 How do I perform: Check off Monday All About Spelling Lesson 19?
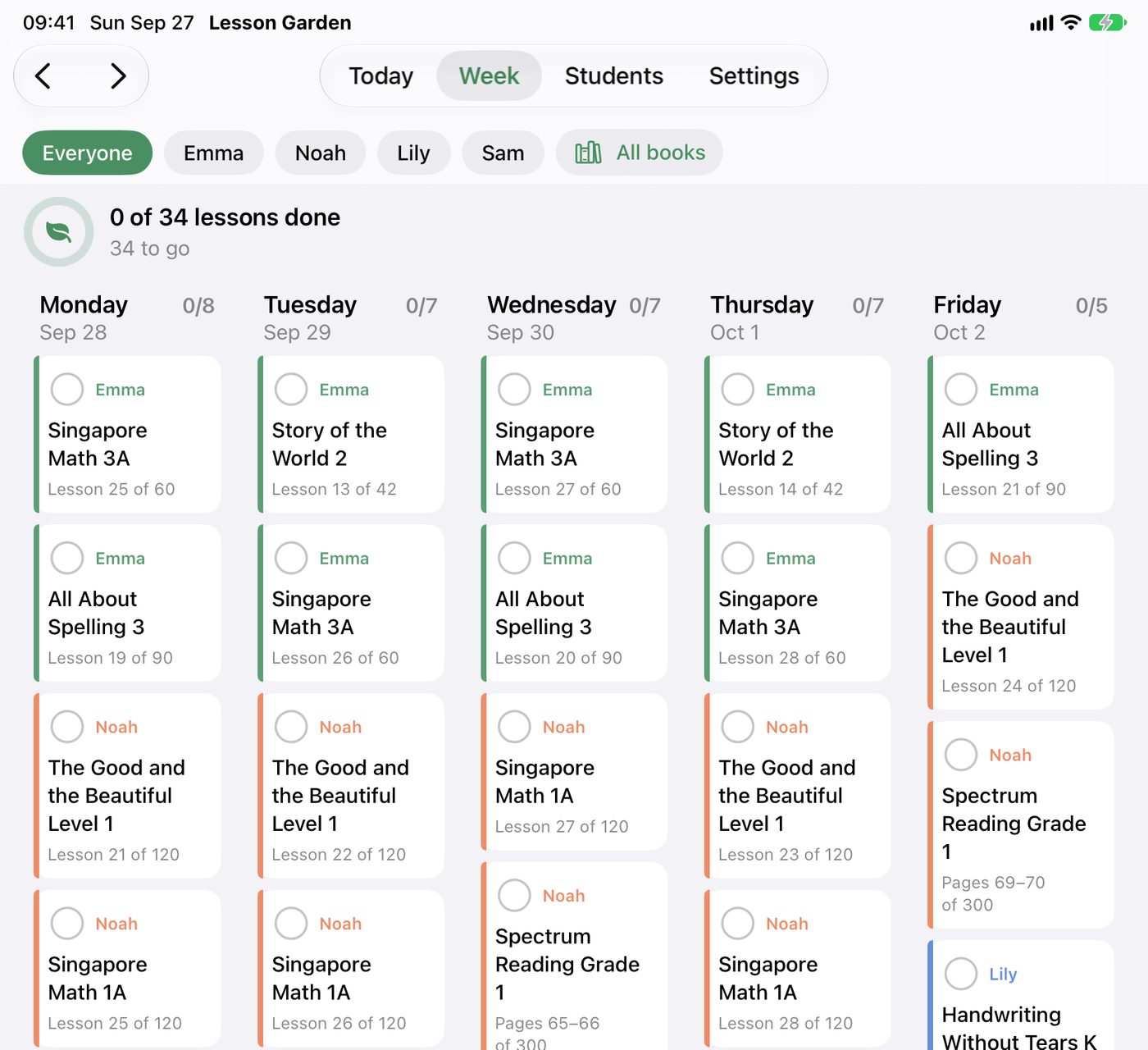(x=67, y=558)
